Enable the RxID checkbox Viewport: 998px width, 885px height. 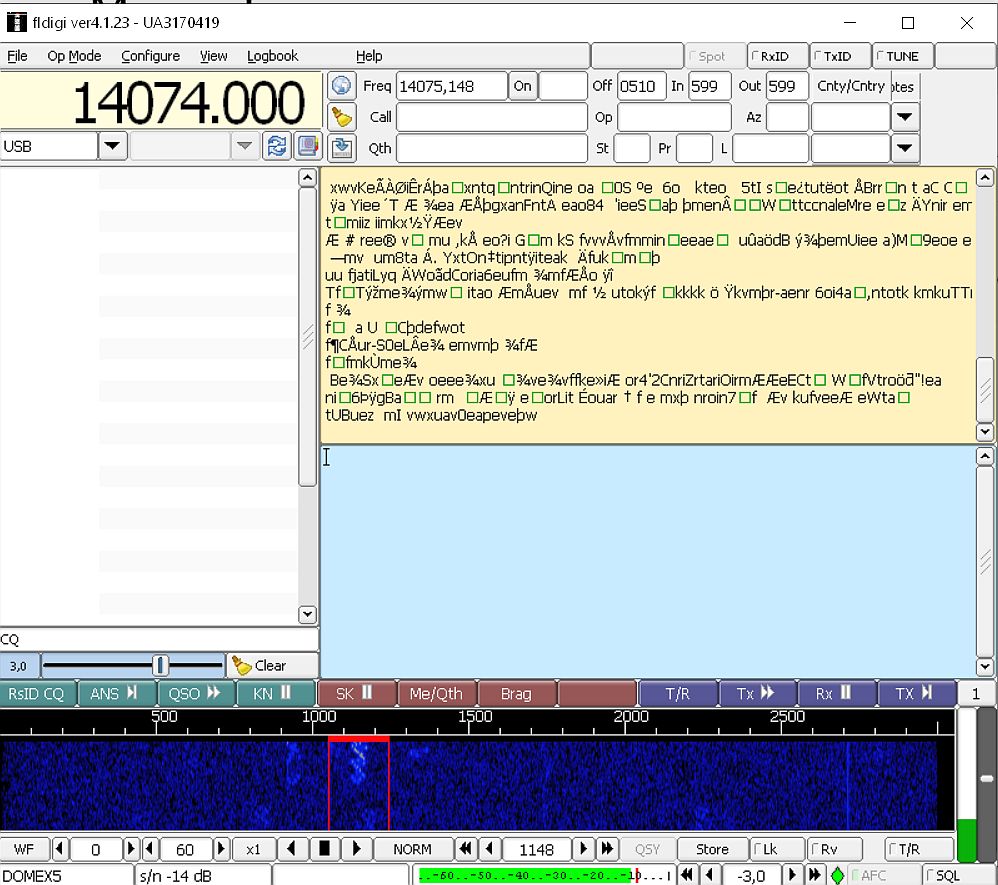coord(777,57)
